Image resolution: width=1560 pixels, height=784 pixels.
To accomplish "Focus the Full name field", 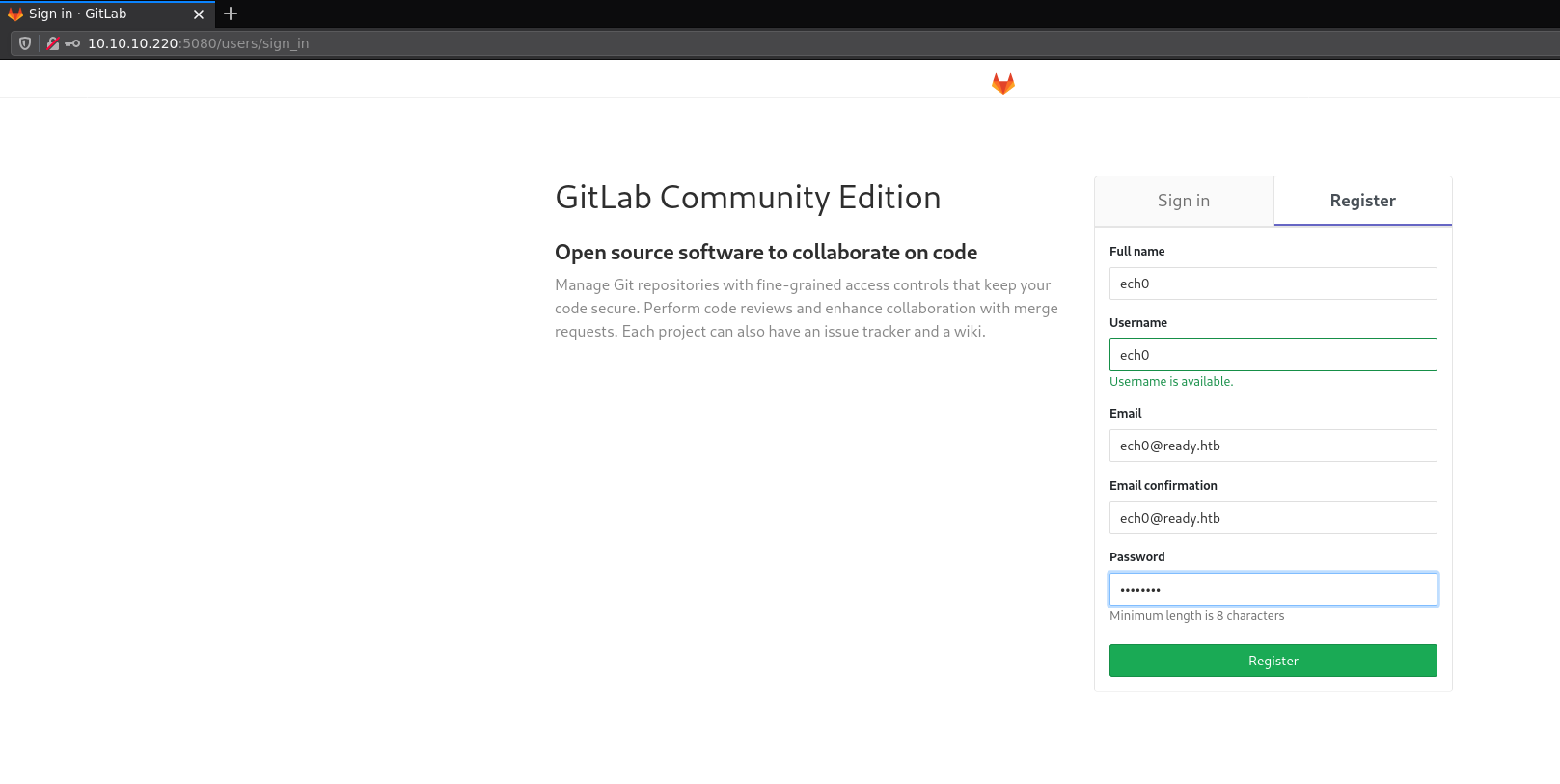I will click(1273, 284).
